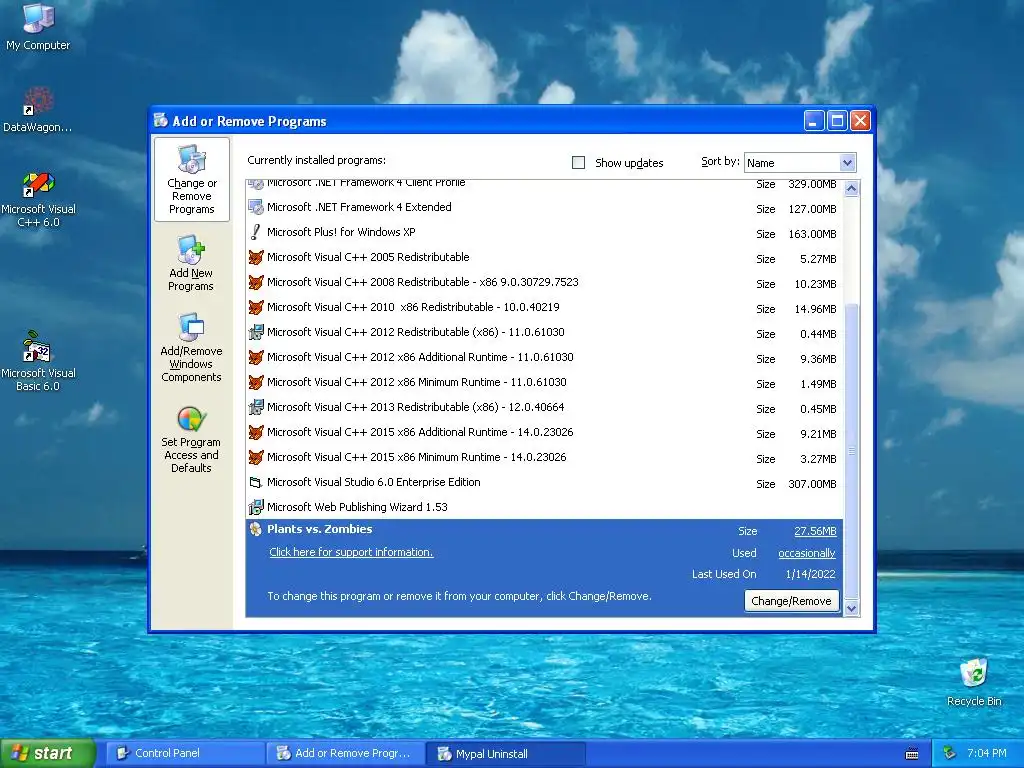Click Visual C++ 2015 x86 Minimum Runtime icon
The width and height of the screenshot is (1024, 768).
[x=255, y=457]
